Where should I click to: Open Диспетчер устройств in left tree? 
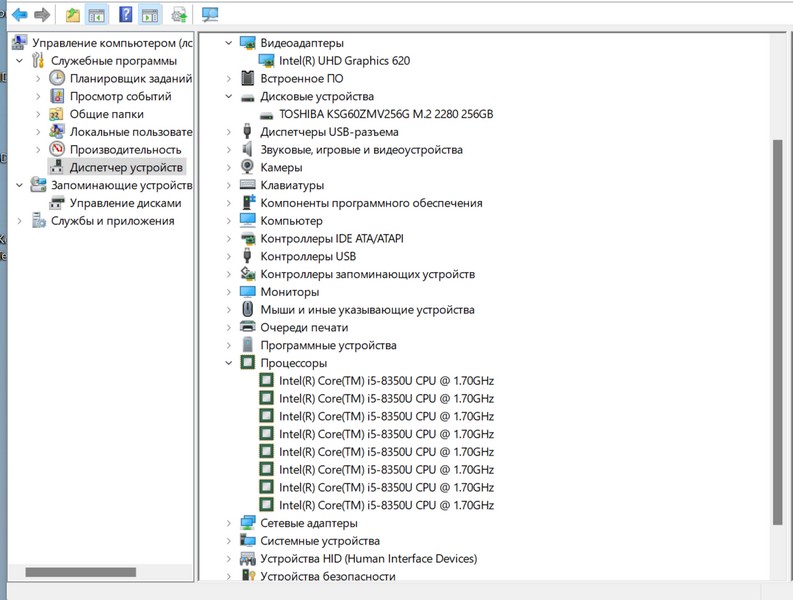point(125,167)
